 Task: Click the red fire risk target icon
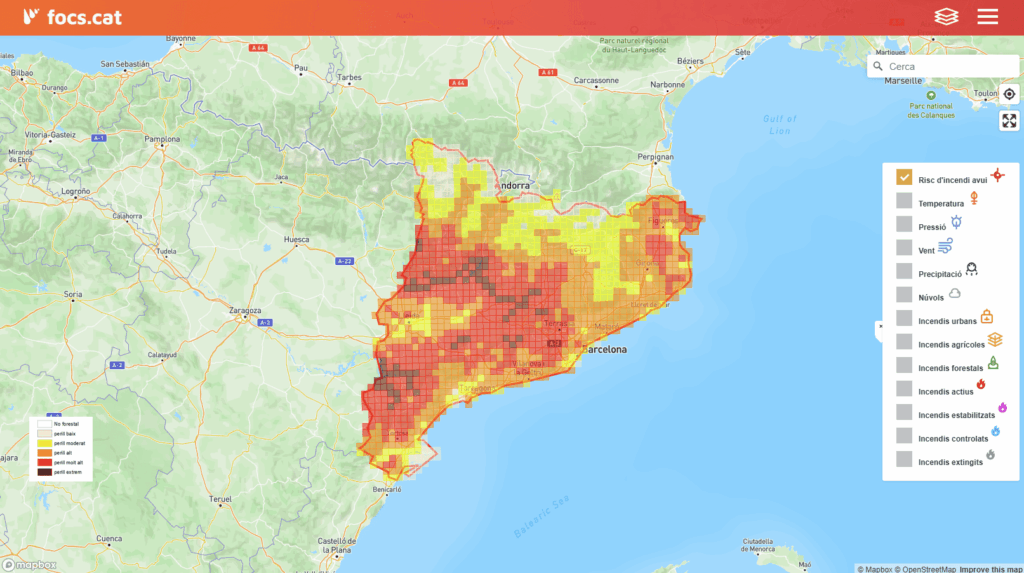[997, 175]
